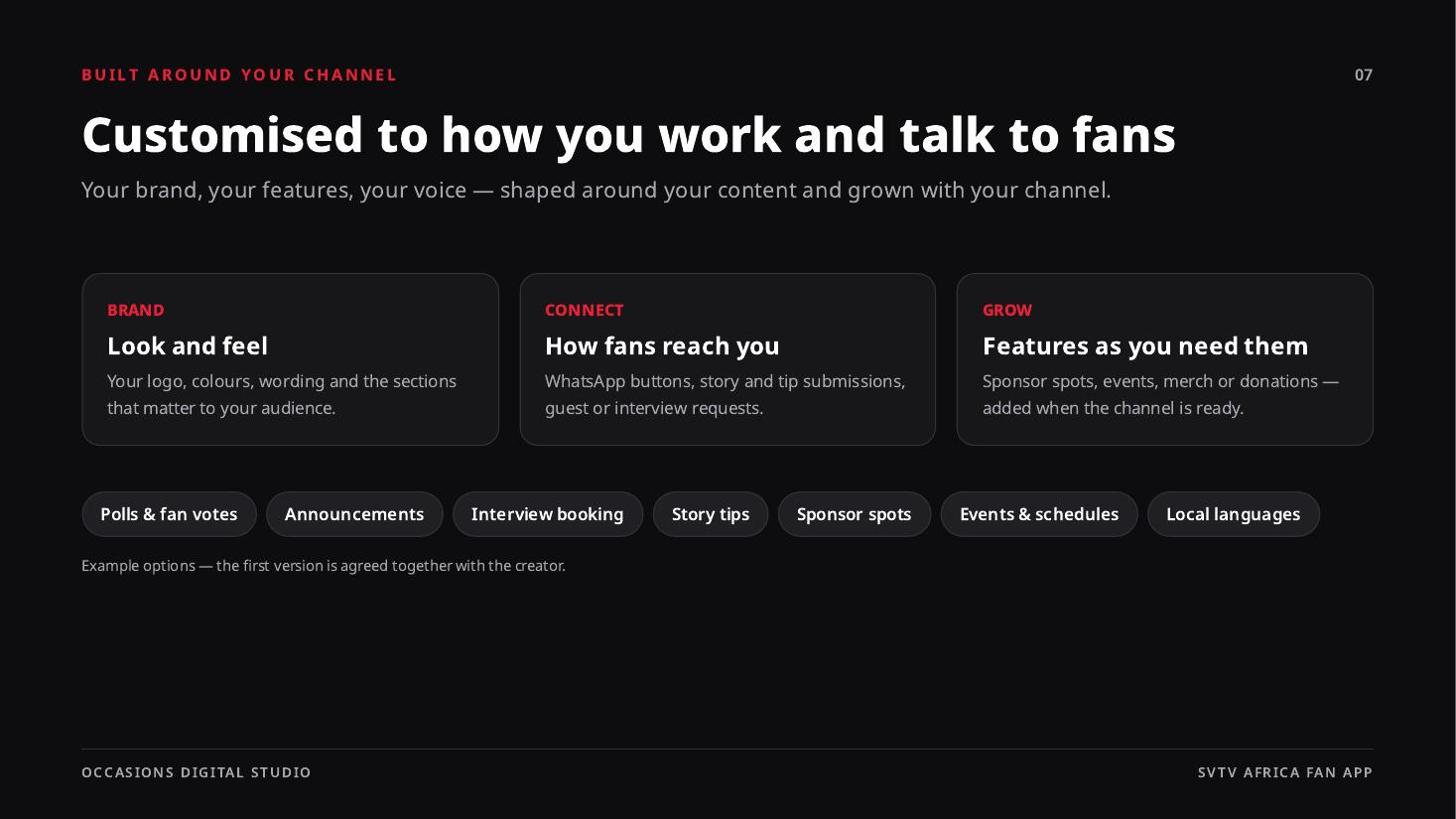Click the main title 'Customised to how you work'
This screenshot has width=1456, height=819.
(628, 135)
